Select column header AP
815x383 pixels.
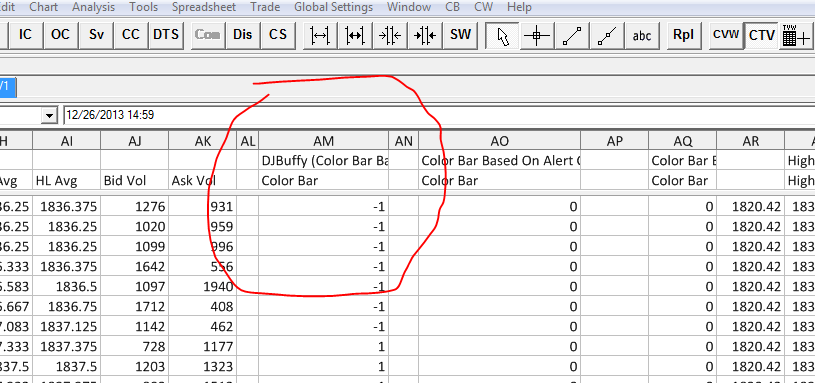(x=615, y=141)
